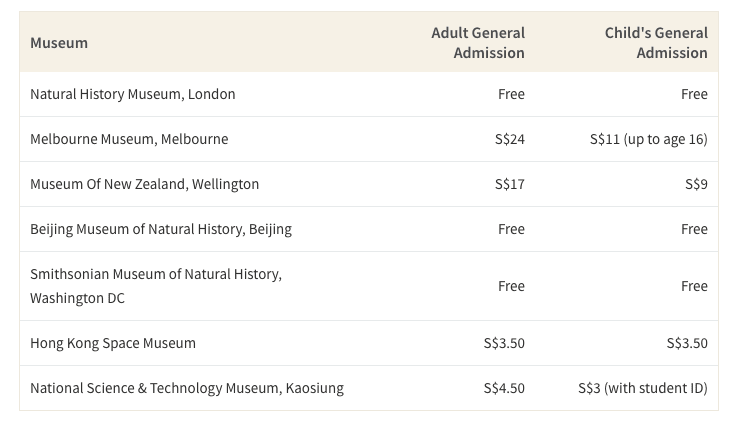Select Smithsonian Museum of Natural History cell
This screenshot has height=423, width=730.
156,286
